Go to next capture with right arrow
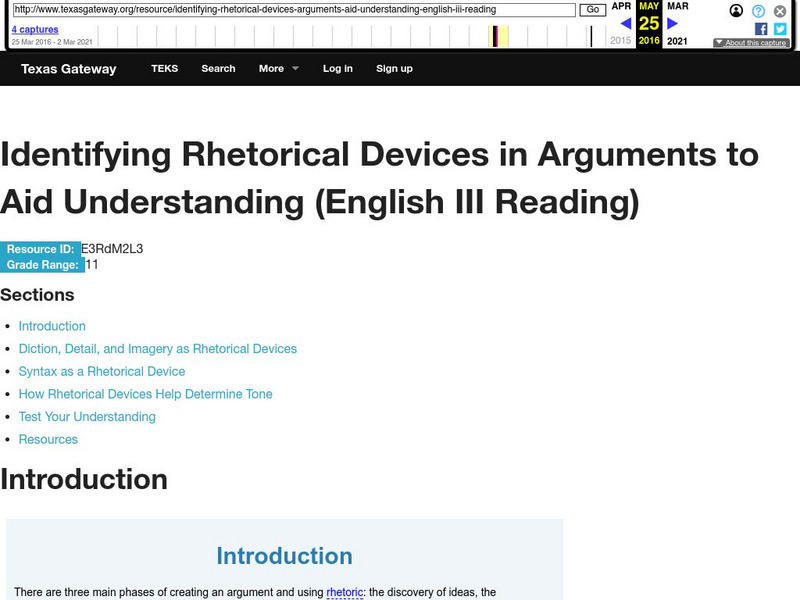 coord(673,24)
